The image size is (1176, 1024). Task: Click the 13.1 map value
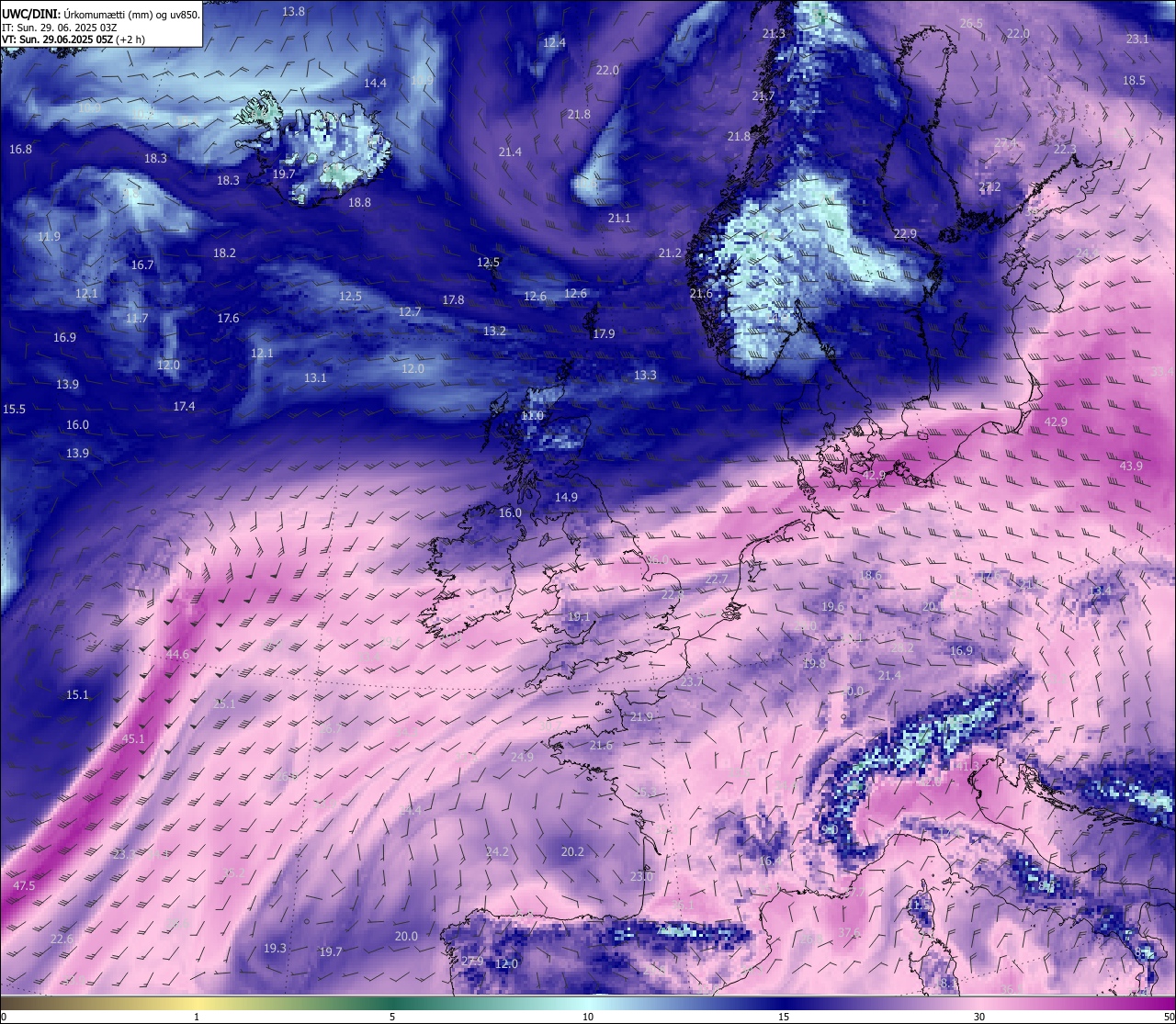[315, 378]
